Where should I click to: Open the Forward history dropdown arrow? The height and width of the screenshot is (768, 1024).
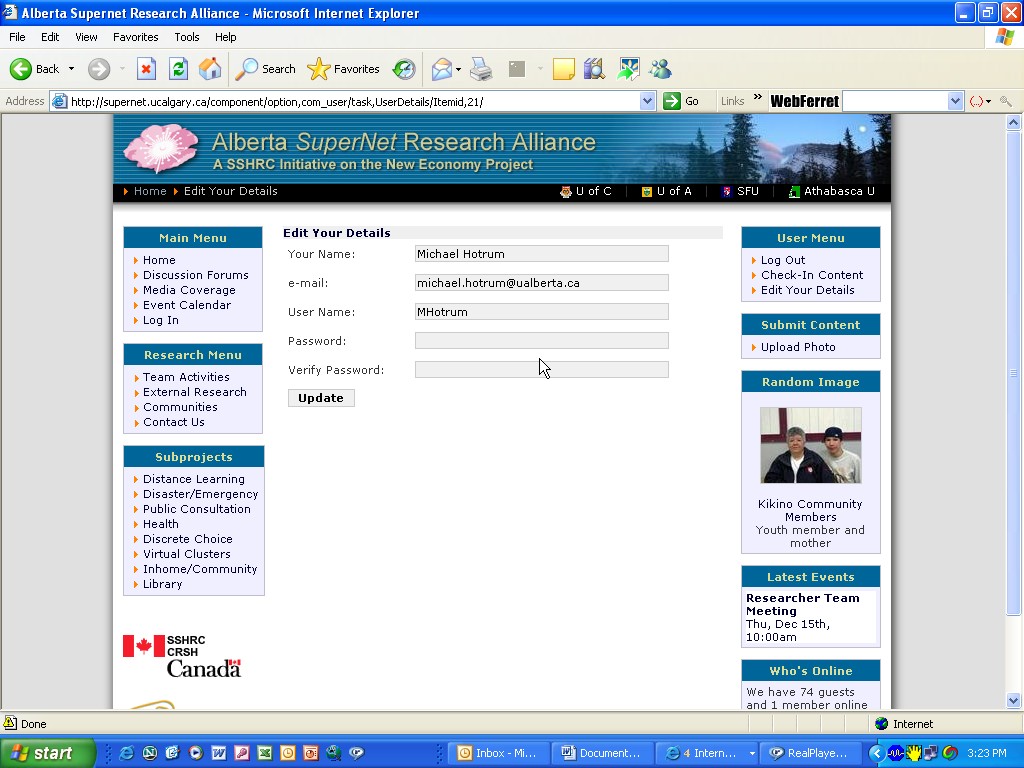122,69
